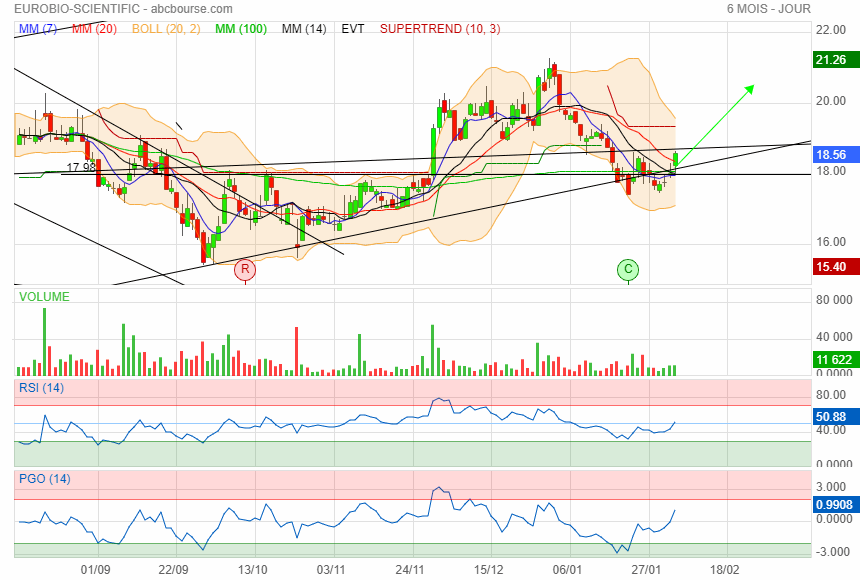Click the 01/09 date axis label
This screenshot has width=860, height=580.
95,570
